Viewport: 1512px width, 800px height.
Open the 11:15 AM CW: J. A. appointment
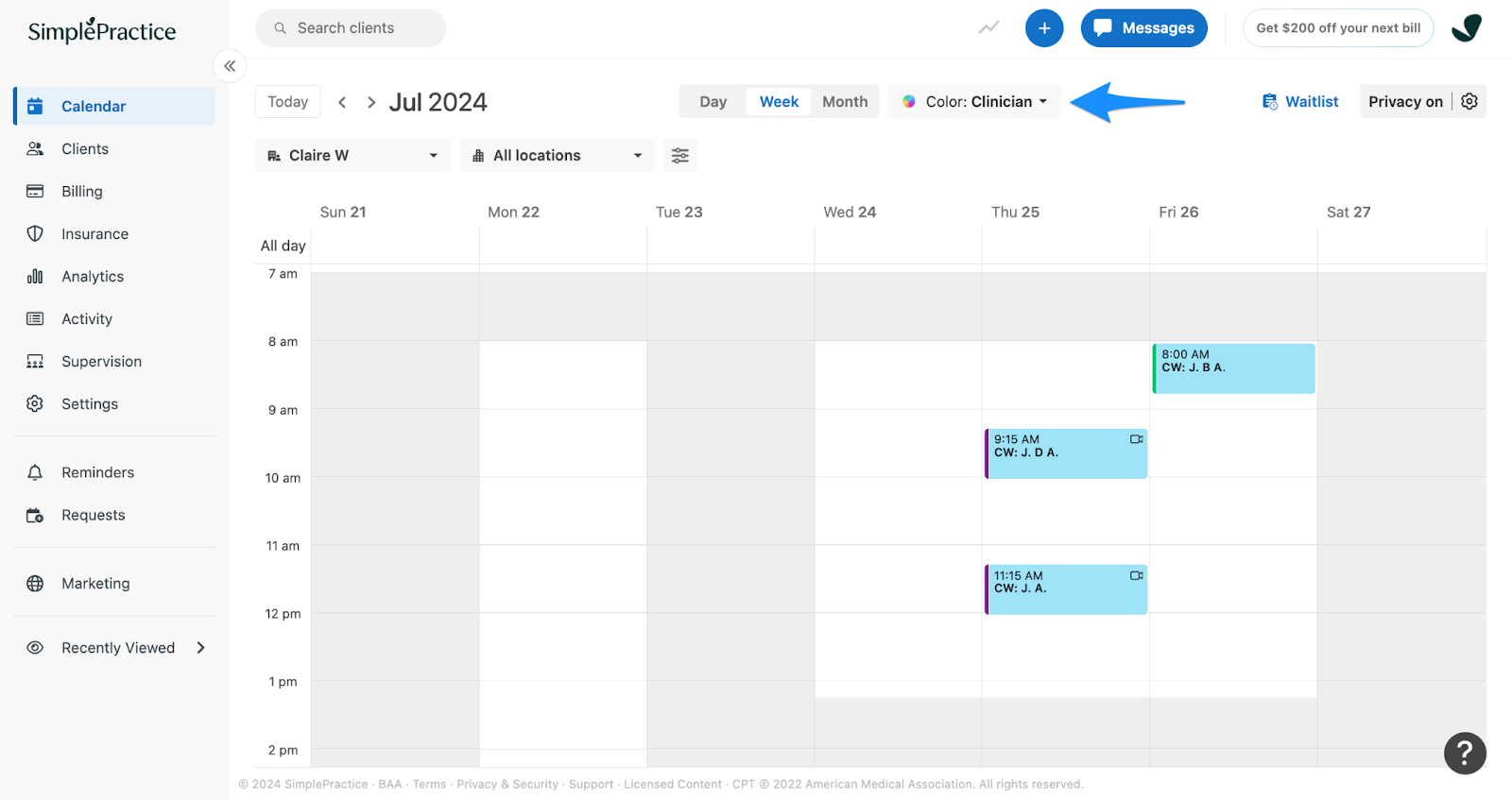1066,589
